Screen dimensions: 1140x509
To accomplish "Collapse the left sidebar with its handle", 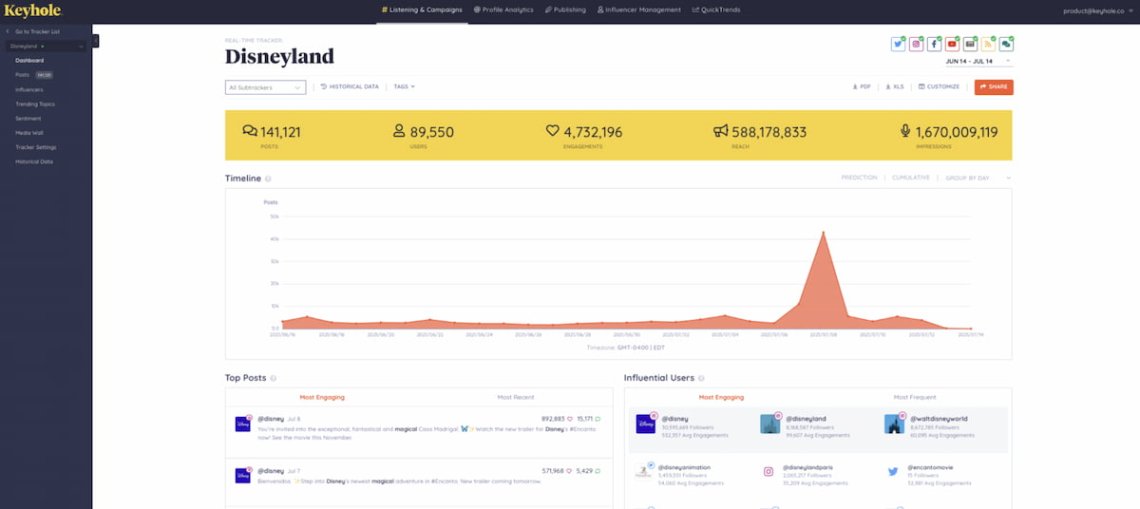I will pos(95,41).
